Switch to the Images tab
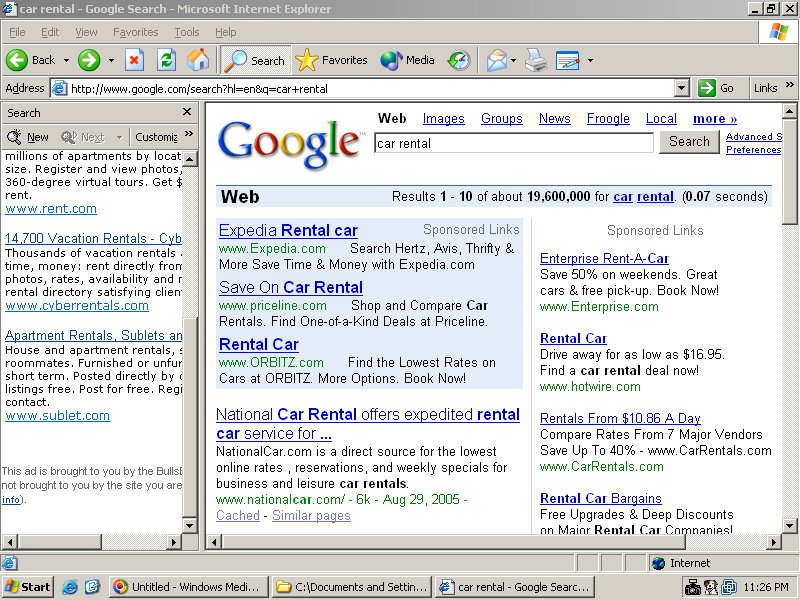The image size is (800, 600). tap(443, 119)
